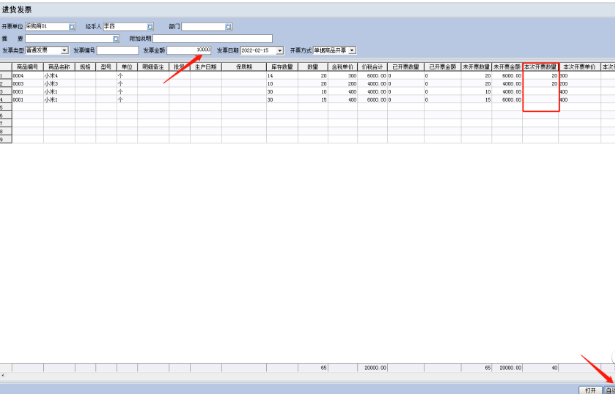Image resolution: width=615 pixels, height=394 pixels.
Task: Open lookup icon in 摘要 field
Action: pyautogui.click(x=116, y=39)
